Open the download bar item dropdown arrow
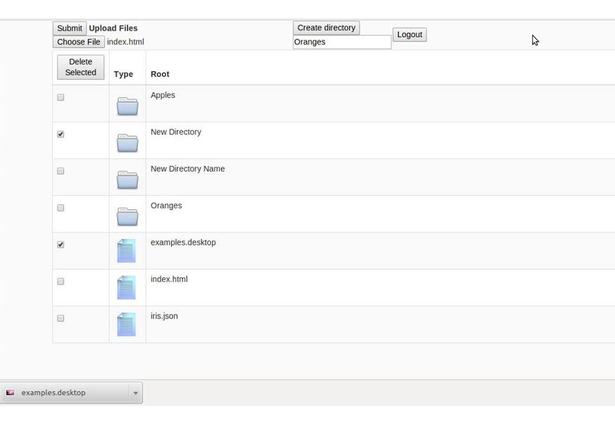The height and width of the screenshot is (424, 615). [135, 393]
